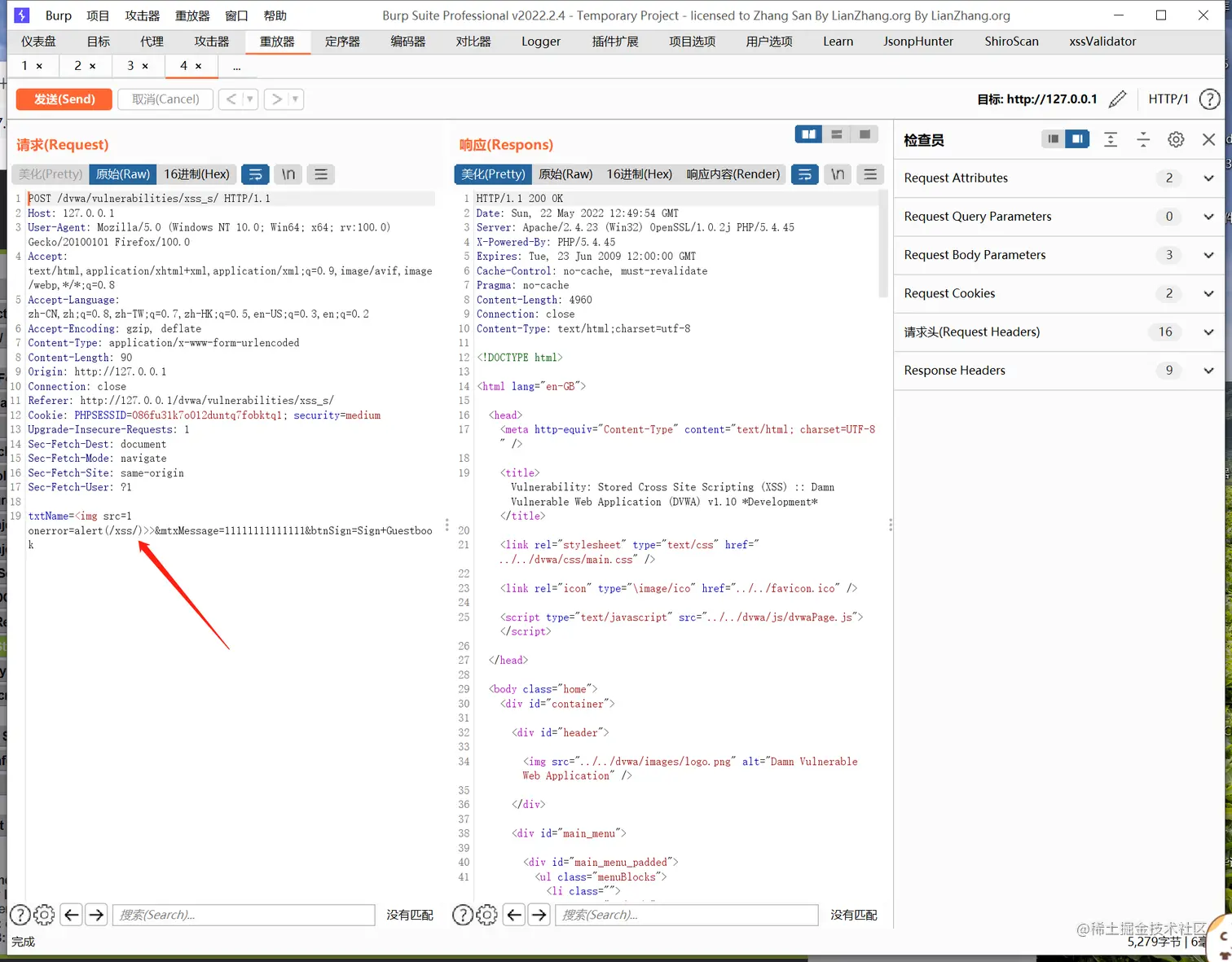Switch to top-bottom request/response layout
The width and height of the screenshot is (1232, 962).
pyautogui.click(x=837, y=134)
